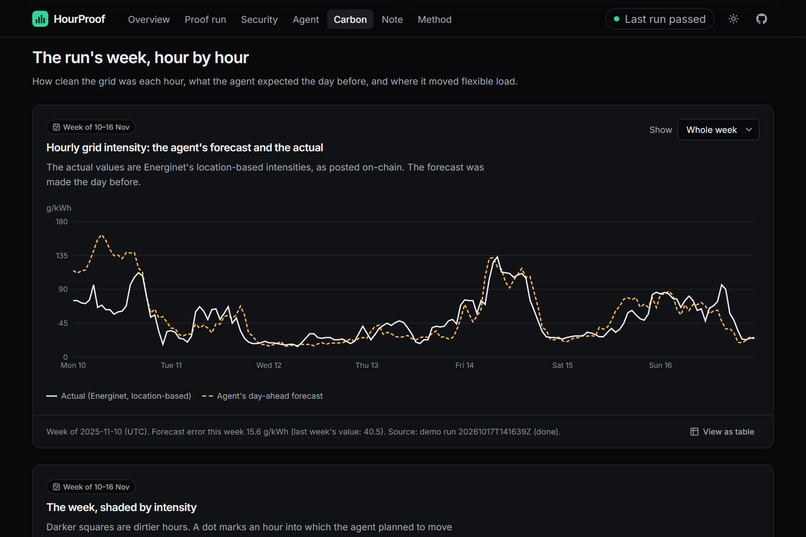The height and width of the screenshot is (537, 806).
Task: Click the Thu 13 axis label
Action: coord(367,365)
